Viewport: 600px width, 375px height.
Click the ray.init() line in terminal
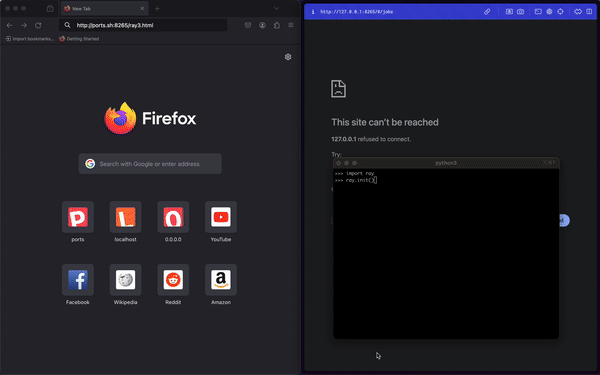[x=356, y=180]
